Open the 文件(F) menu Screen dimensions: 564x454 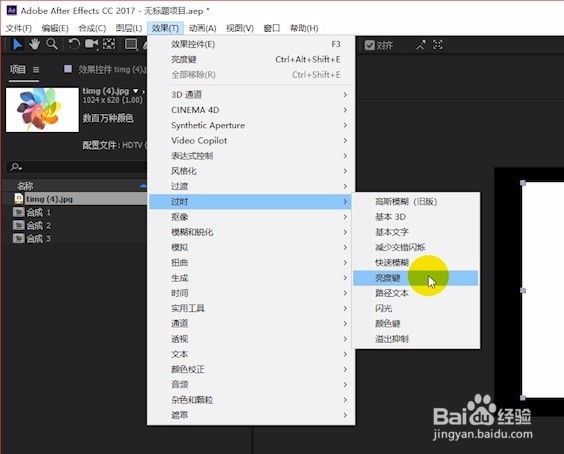click(x=19, y=28)
